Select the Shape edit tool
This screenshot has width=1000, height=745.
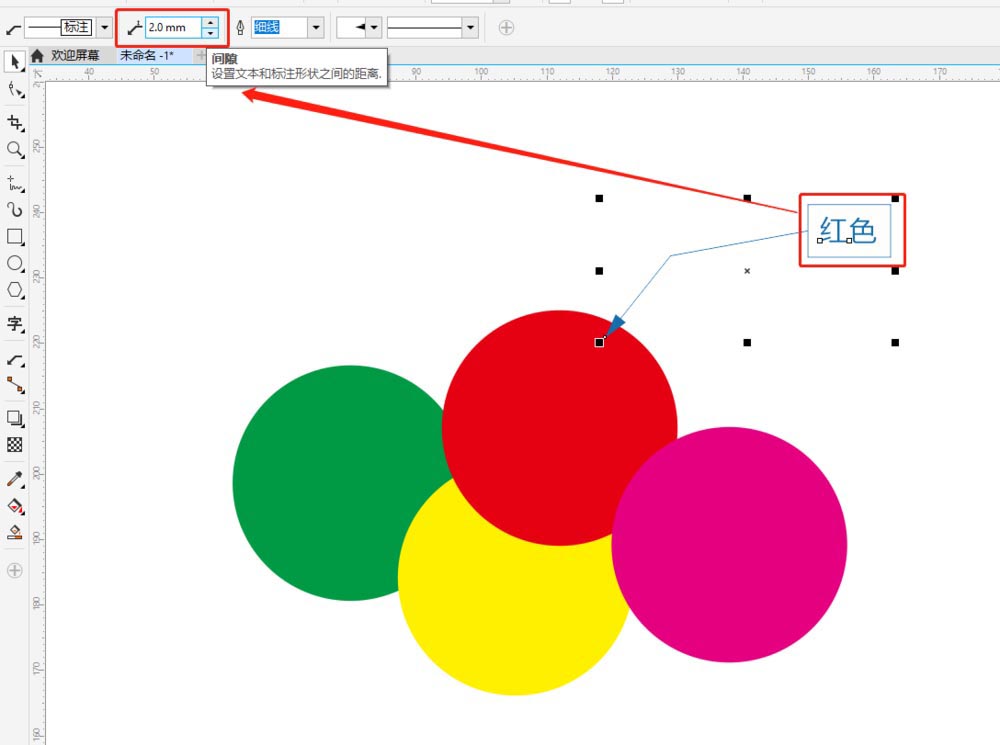coord(15,91)
